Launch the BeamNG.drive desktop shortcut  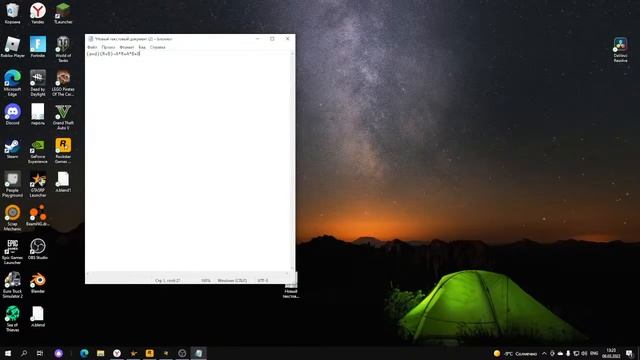pyautogui.click(x=38, y=216)
